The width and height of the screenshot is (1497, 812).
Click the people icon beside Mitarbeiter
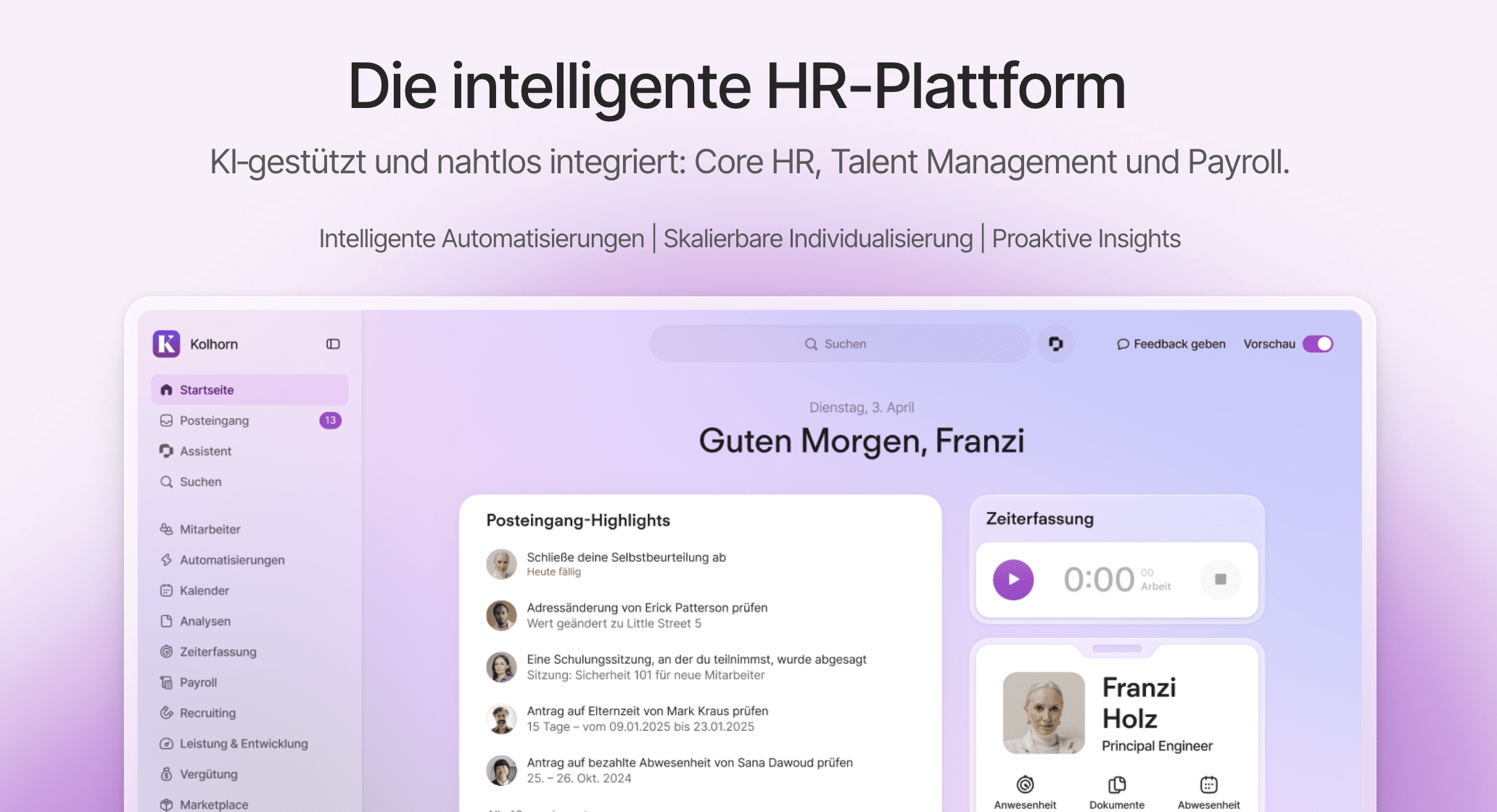(x=166, y=529)
